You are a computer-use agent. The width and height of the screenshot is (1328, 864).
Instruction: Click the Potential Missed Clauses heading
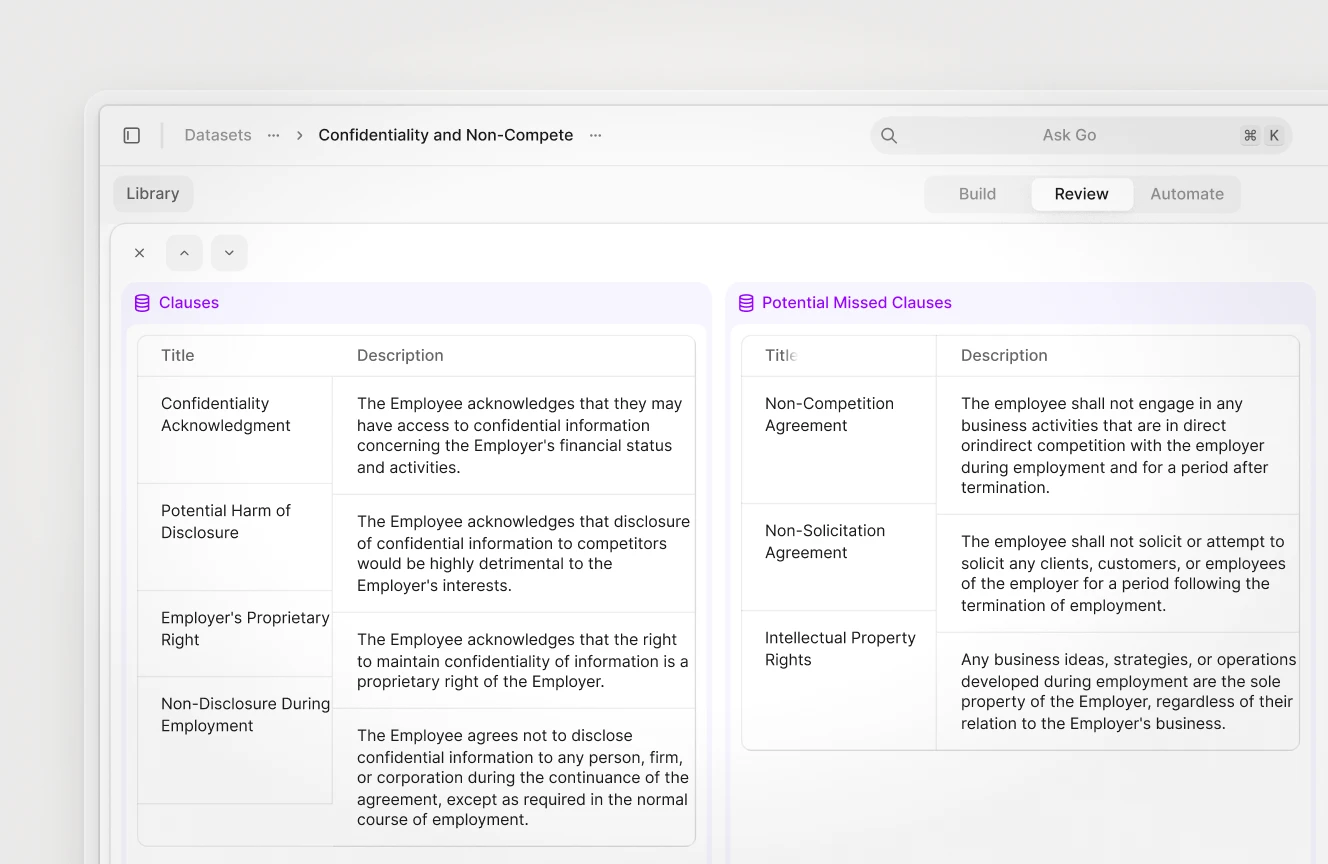pos(857,303)
